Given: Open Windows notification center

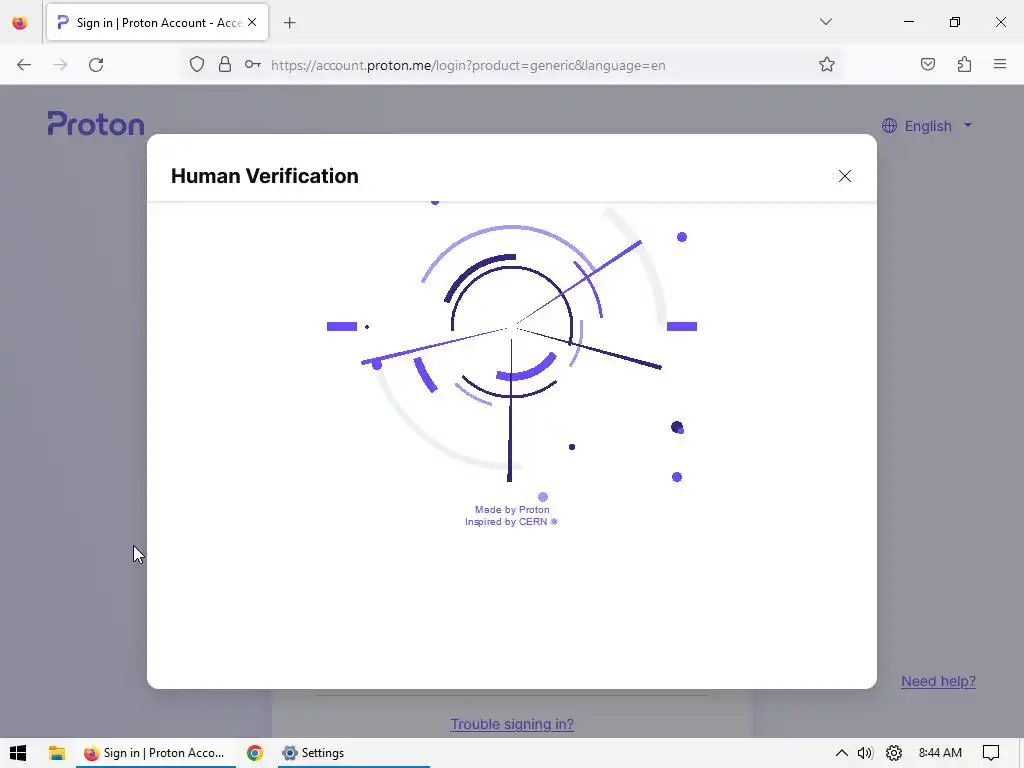Looking at the screenshot, I should click(x=991, y=753).
